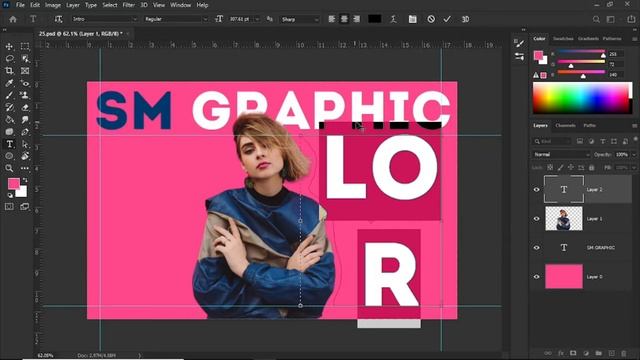This screenshot has height=360, width=640.
Task: Swap foreground and background colors
Action: tap(25, 180)
